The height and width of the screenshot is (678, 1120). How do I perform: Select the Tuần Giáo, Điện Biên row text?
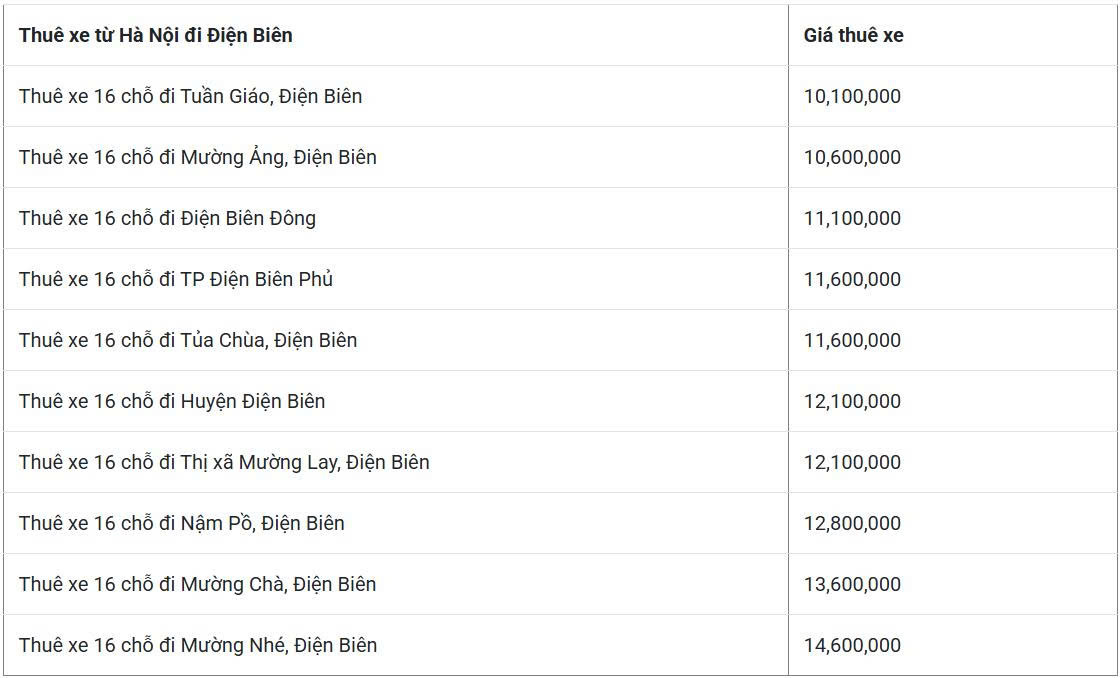[x=190, y=96]
